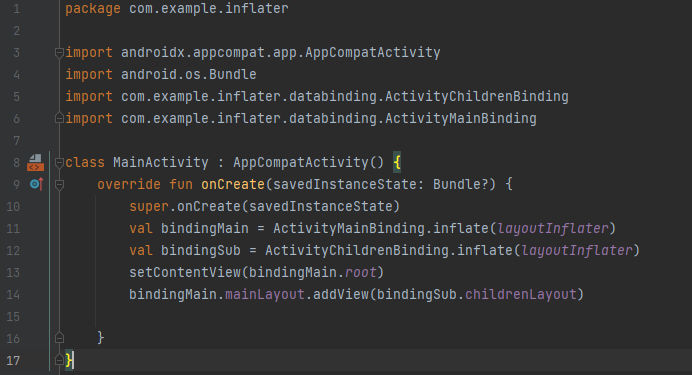The image size is (692, 375).
Task: Click the 'mainLayout' property on line 14
Action: point(265,295)
